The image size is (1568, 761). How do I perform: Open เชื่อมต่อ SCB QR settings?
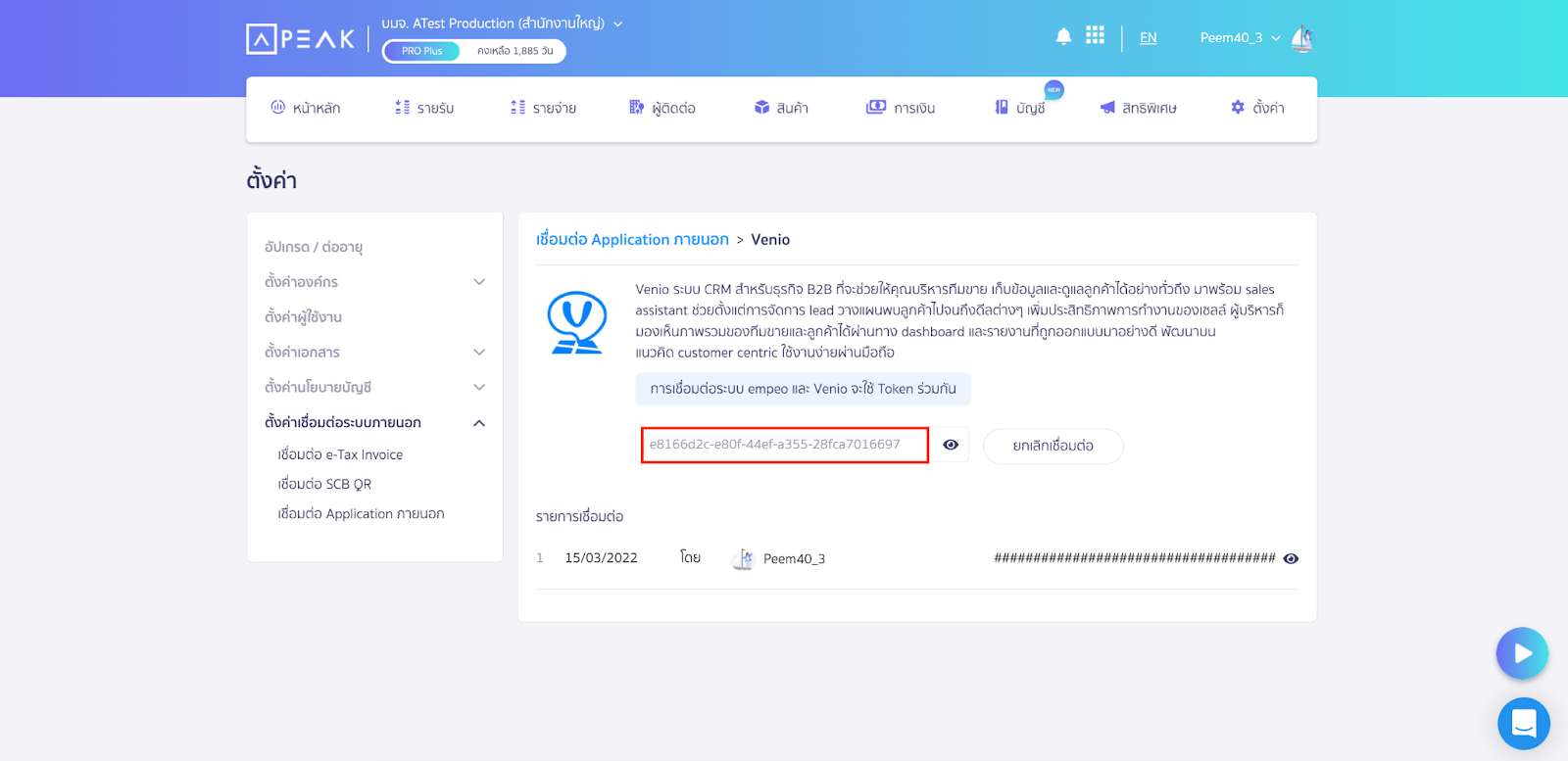tap(324, 484)
